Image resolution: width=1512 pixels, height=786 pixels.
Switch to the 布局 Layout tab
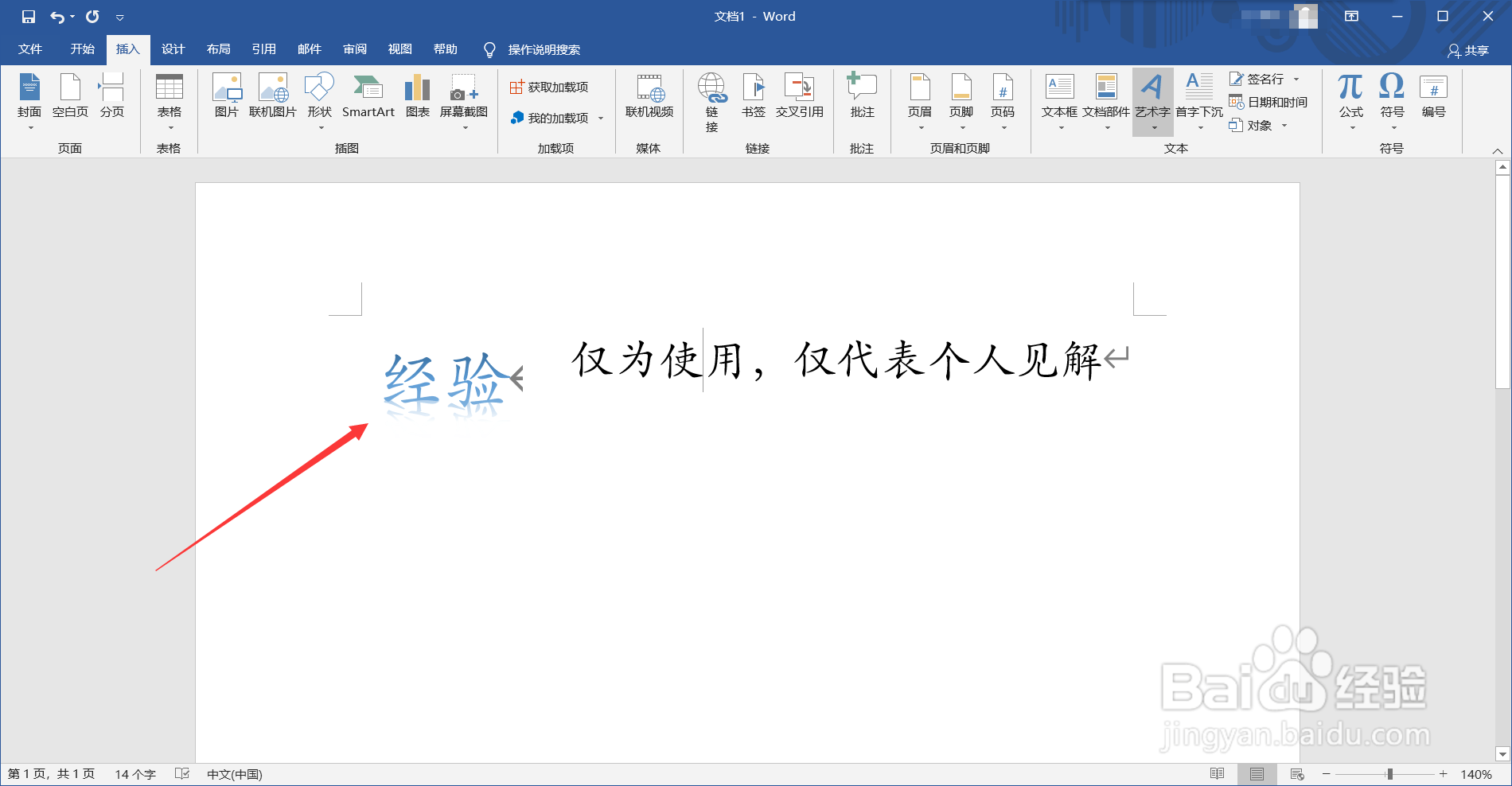click(x=218, y=49)
